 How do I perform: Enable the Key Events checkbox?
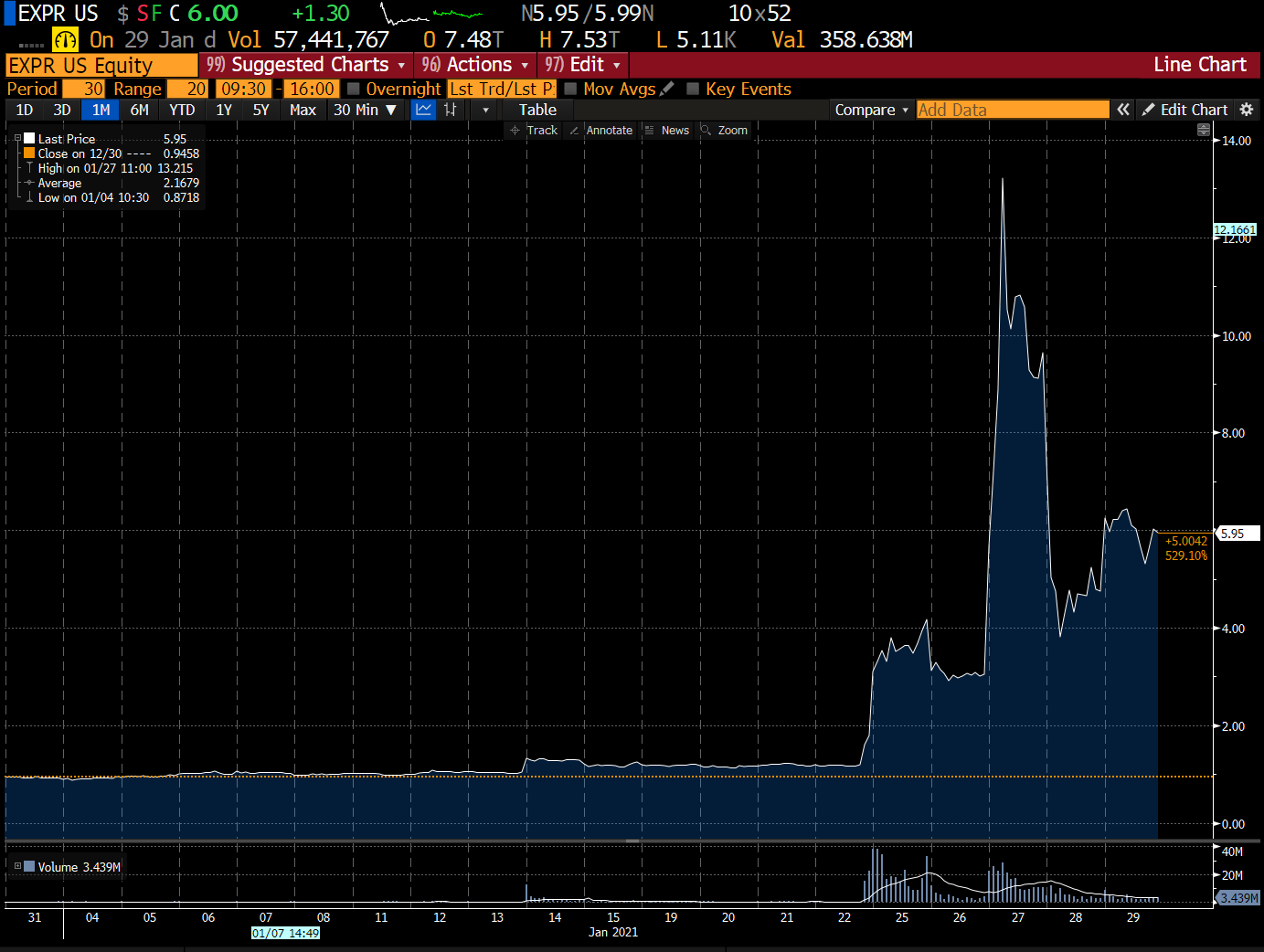tap(693, 89)
